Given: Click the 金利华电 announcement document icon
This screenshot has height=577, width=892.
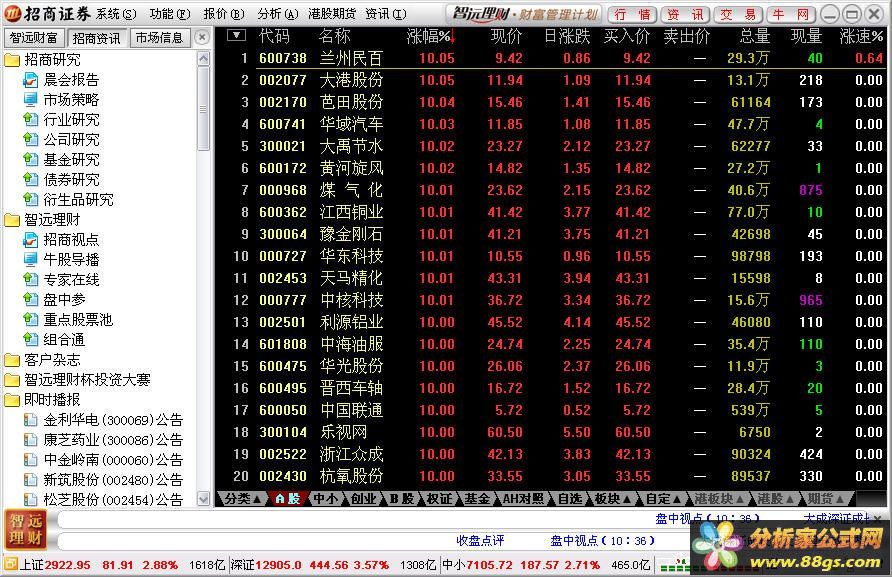Looking at the screenshot, I should [30, 420].
